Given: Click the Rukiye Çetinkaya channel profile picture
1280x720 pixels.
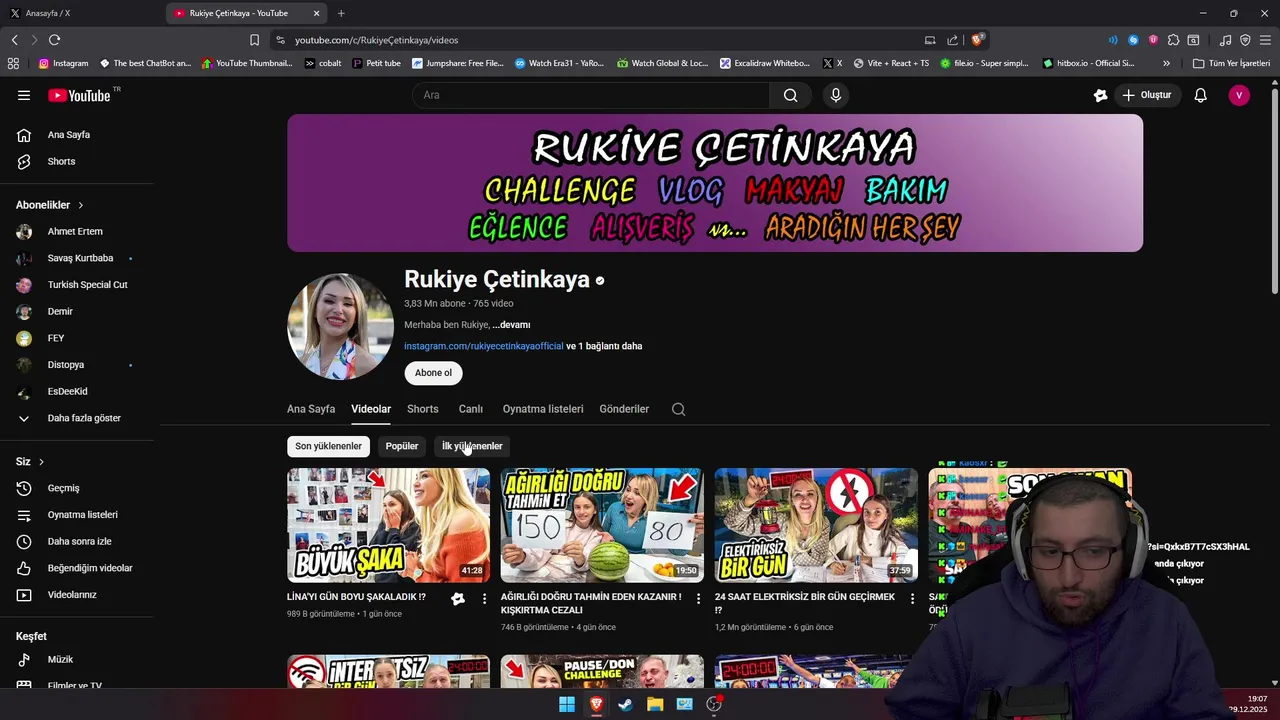Looking at the screenshot, I should pos(341,327).
